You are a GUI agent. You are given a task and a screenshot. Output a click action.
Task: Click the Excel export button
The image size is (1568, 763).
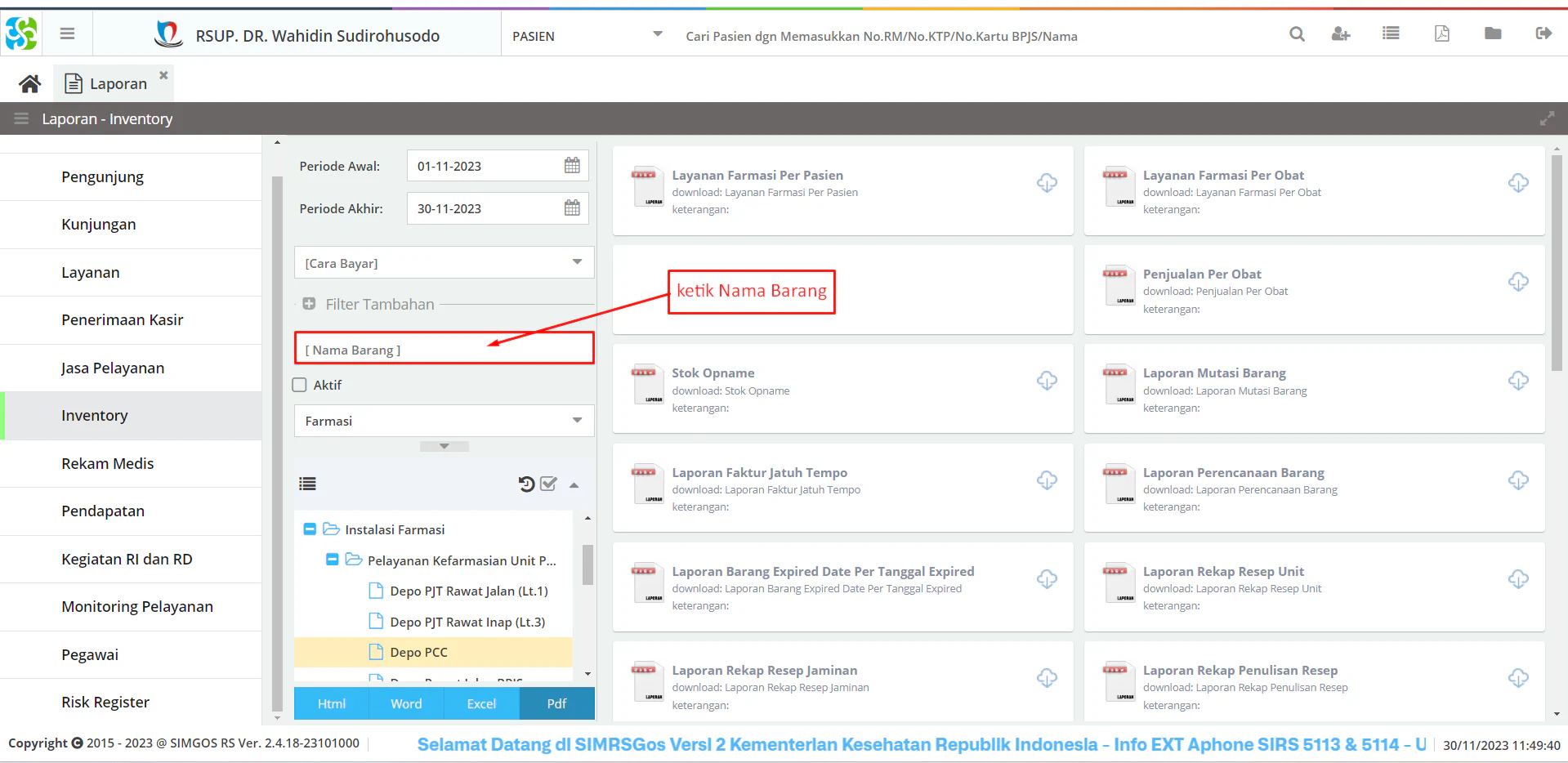click(481, 703)
